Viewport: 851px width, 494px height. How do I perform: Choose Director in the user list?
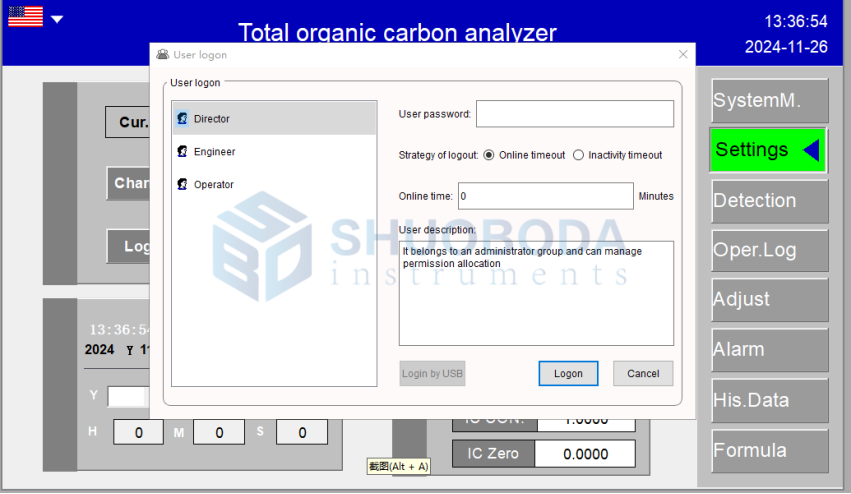(274, 118)
